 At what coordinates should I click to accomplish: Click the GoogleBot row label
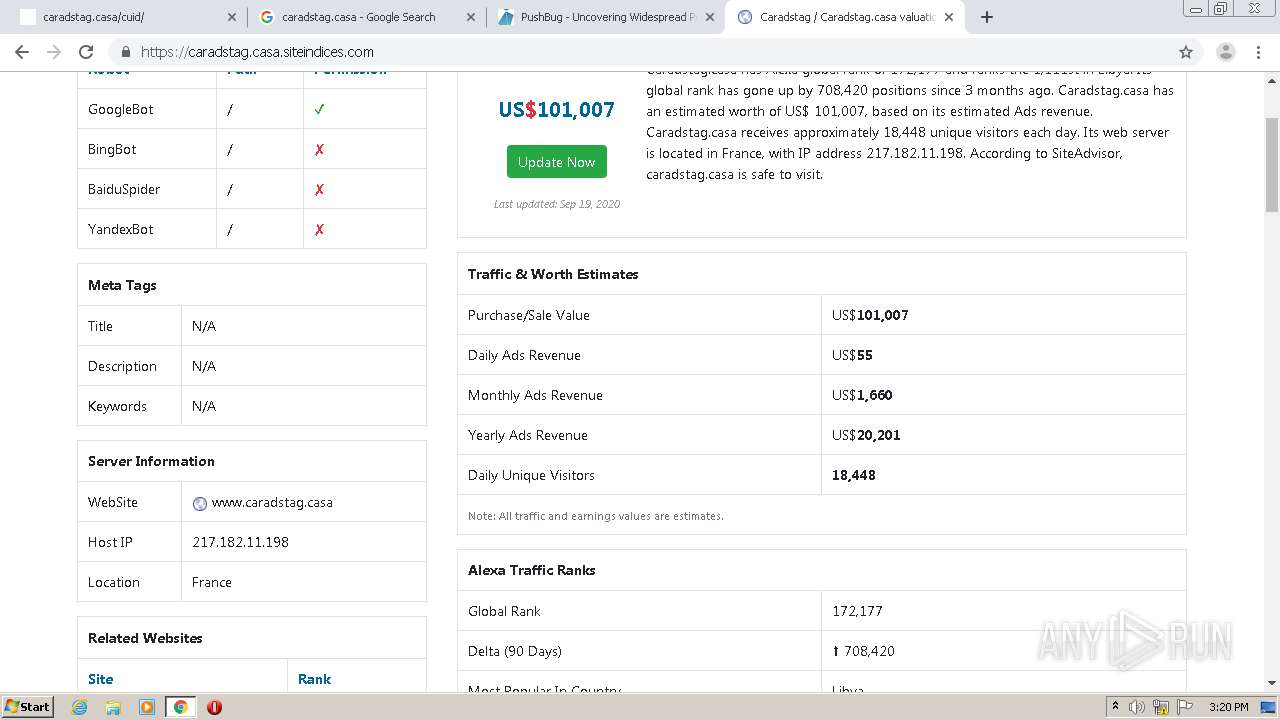[x=121, y=109]
